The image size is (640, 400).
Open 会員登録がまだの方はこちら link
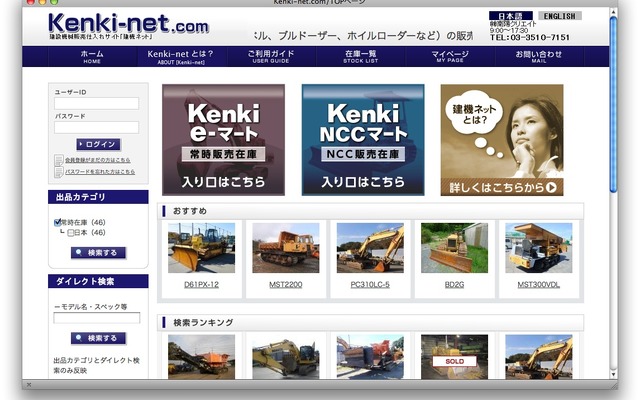[x=98, y=160]
